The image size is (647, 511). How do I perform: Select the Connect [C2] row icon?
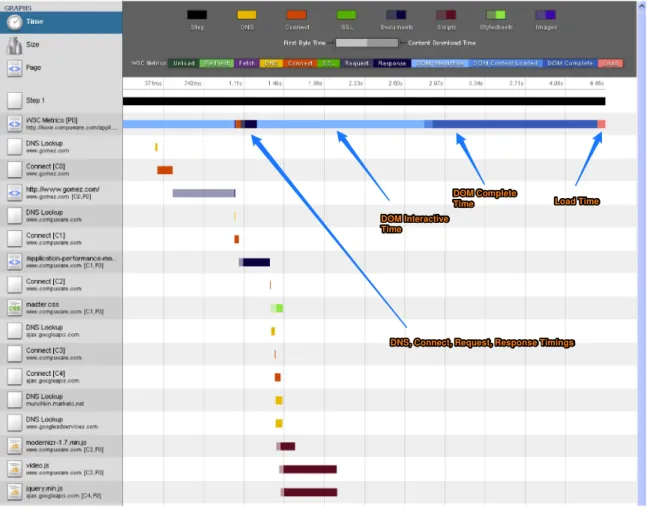(x=14, y=284)
